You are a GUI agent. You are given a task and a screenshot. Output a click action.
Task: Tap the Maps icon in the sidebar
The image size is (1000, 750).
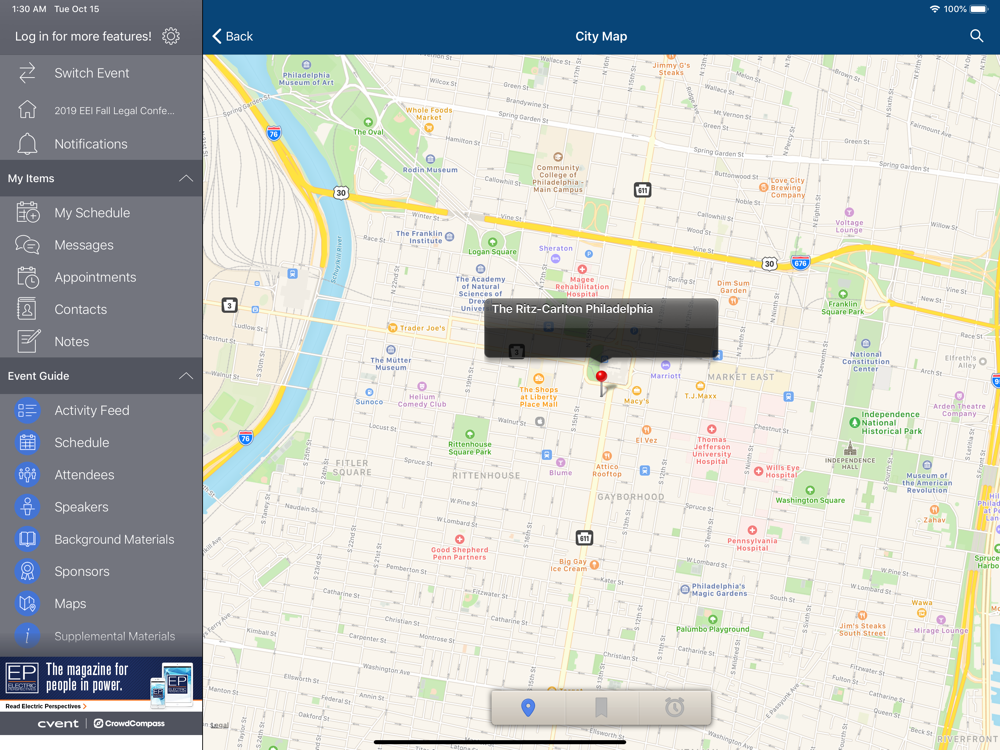point(27,603)
